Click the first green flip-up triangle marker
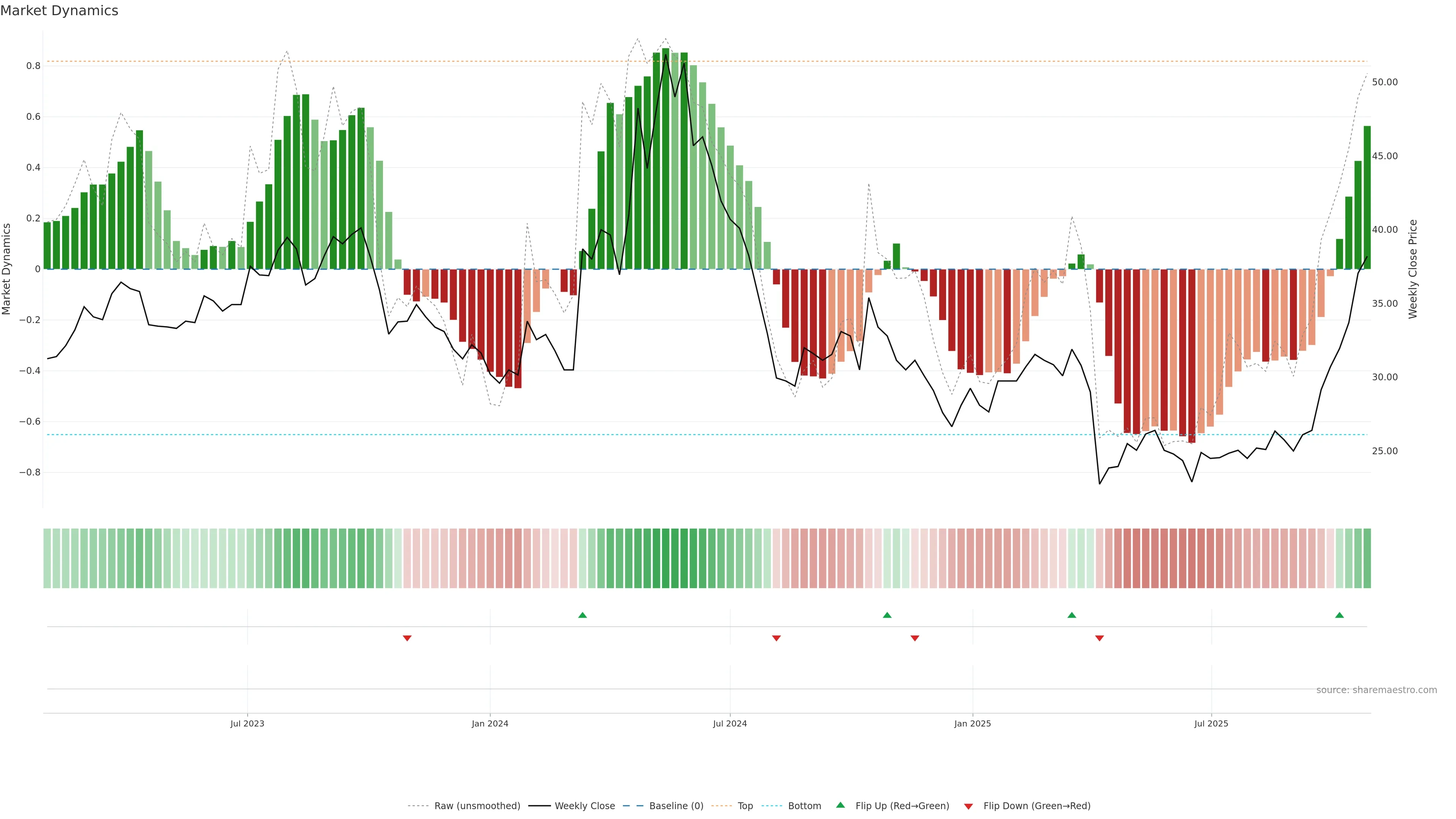This screenshot has width=1456, height=819. click(583, 615)
